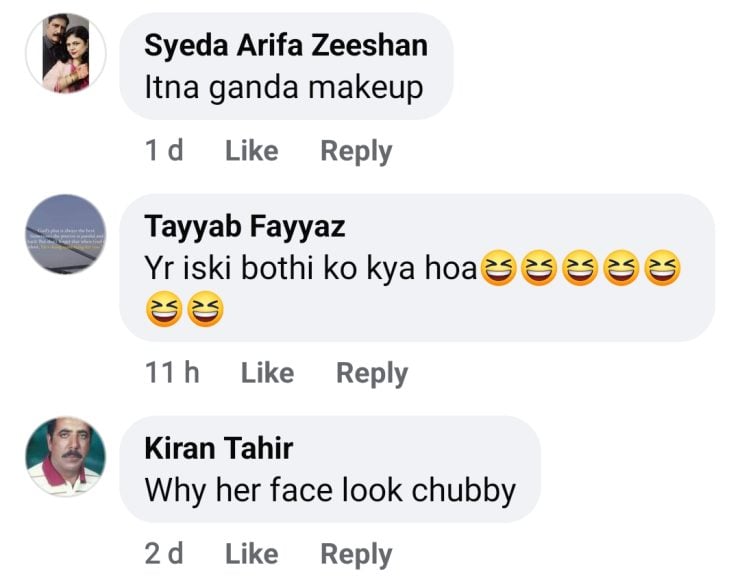This screenshot has width=740, height=576.
Task: Reply to Kiran Tahir's comment
Action: pos(356,554)
